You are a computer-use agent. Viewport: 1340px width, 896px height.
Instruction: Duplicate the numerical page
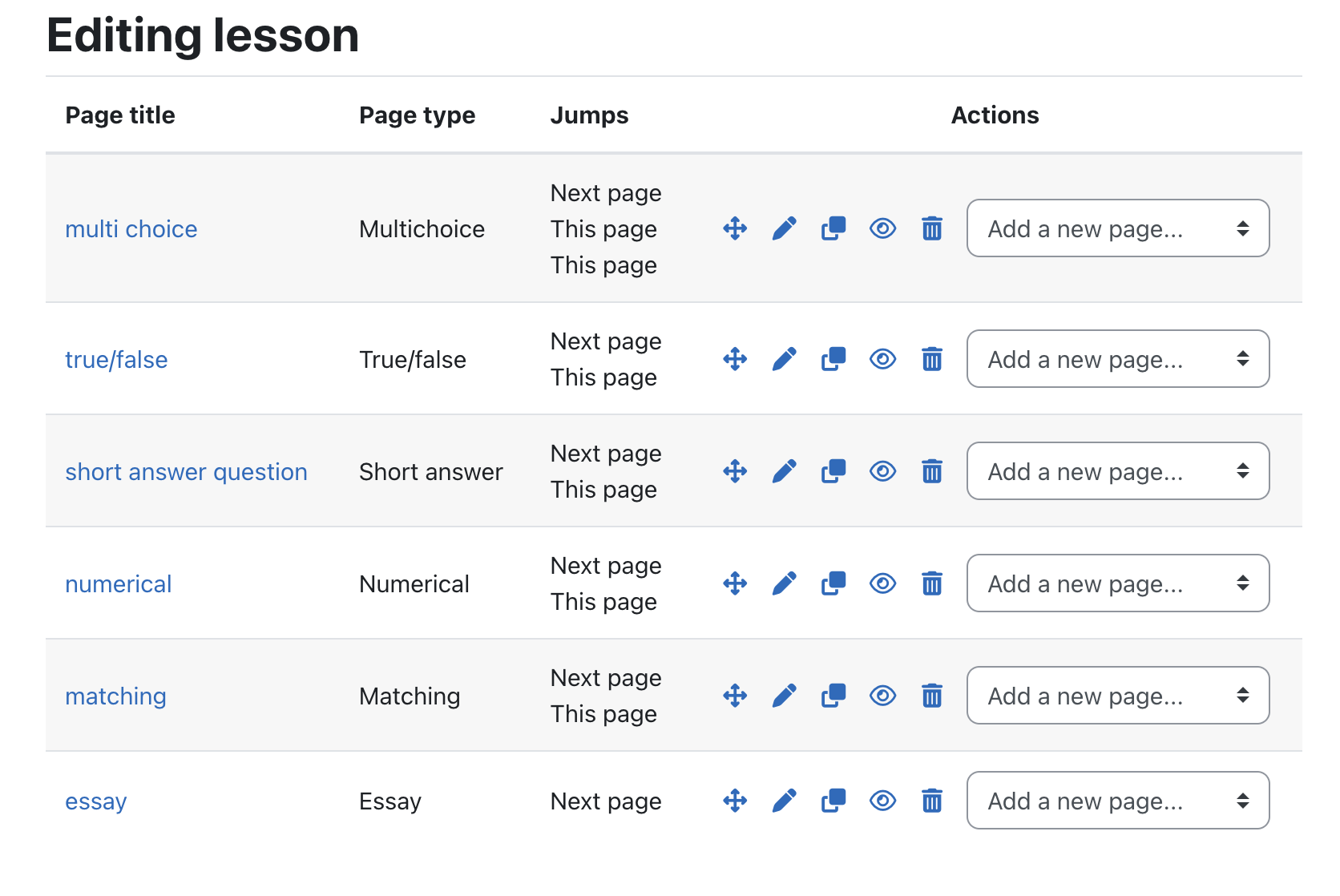pos(833,583)
